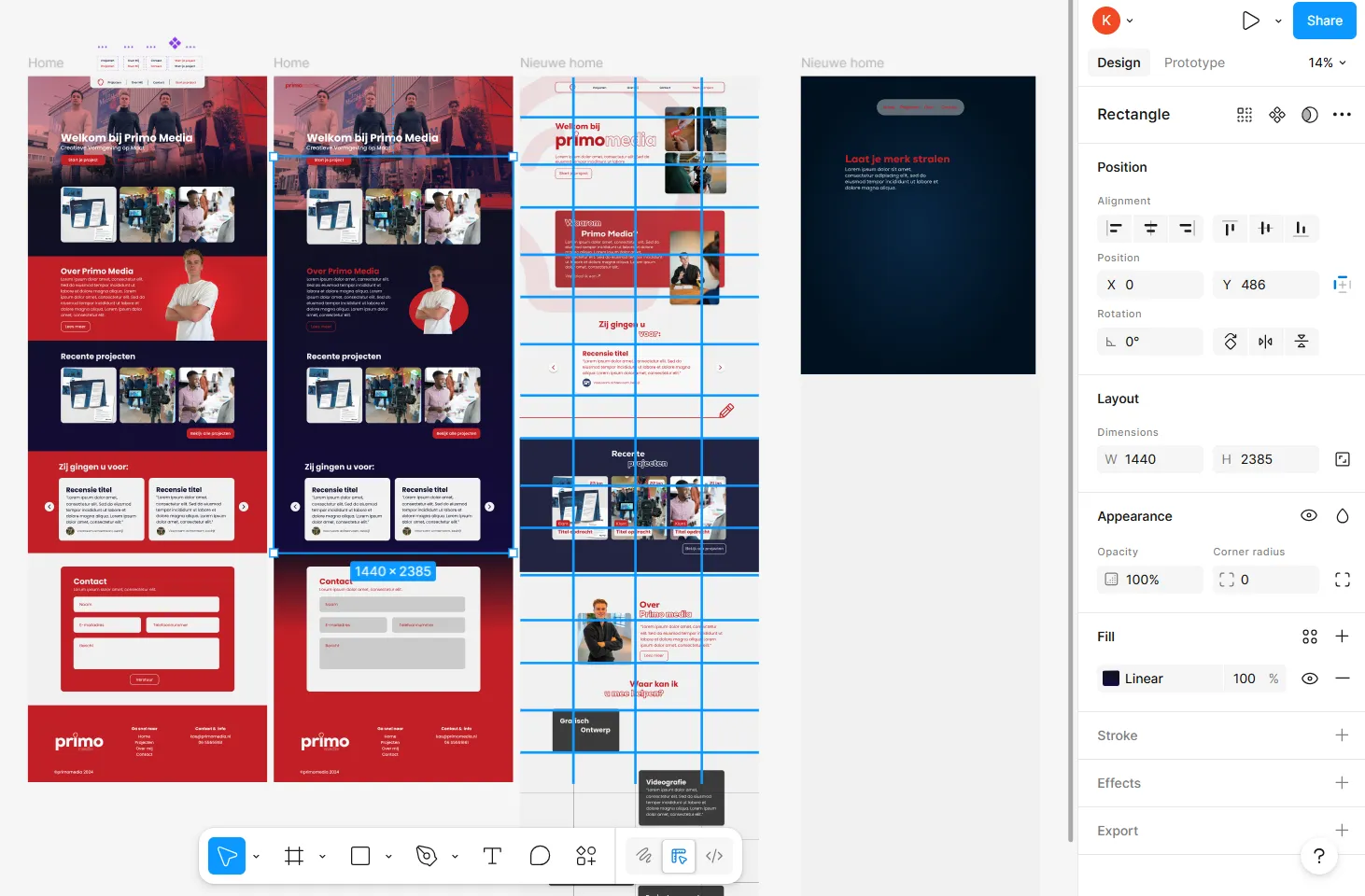The height and width of the screenshot is (896, 1365).
Task: Select the Text tool
Action: click(492, 856)
